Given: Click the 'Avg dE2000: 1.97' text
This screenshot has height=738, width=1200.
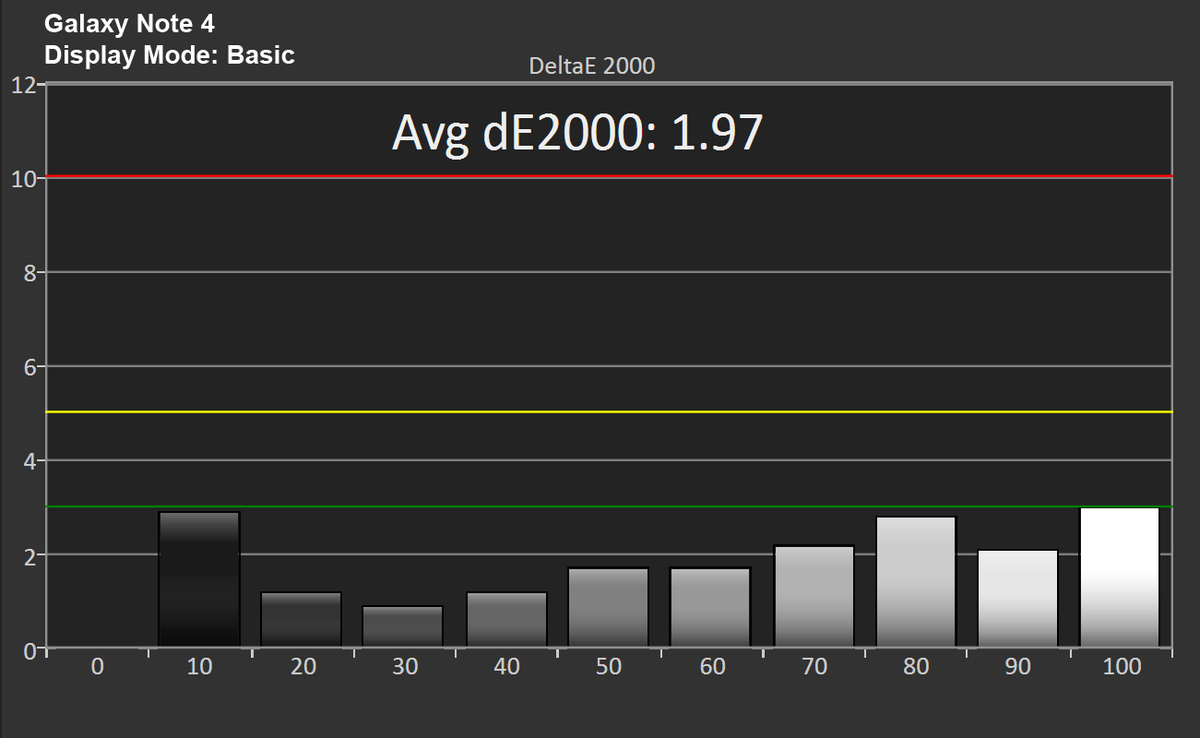Looking at the screenshot, I should point(577,133).
